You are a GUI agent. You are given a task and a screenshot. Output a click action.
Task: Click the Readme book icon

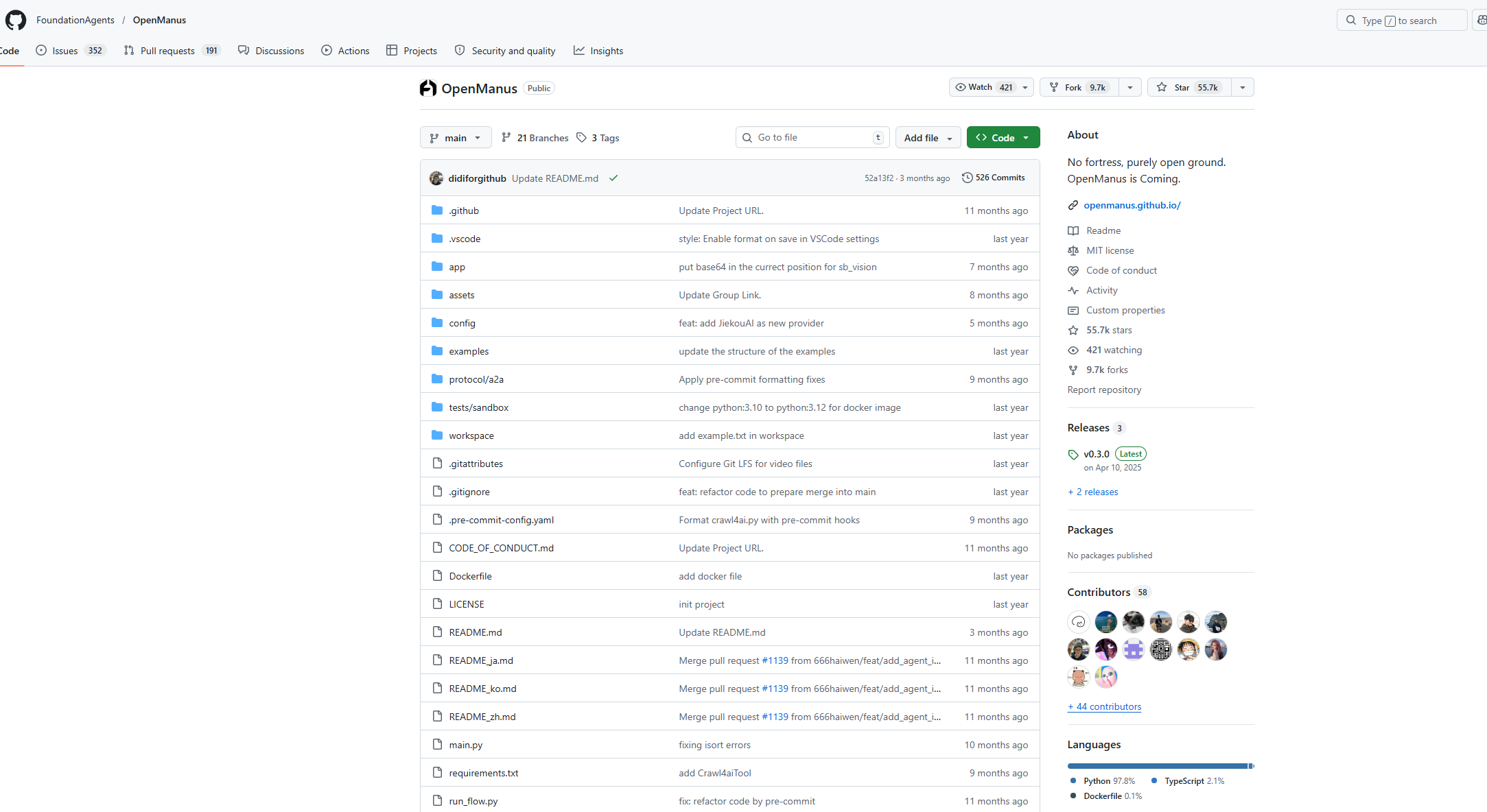pyautogui.click(x=1073, y=230)
